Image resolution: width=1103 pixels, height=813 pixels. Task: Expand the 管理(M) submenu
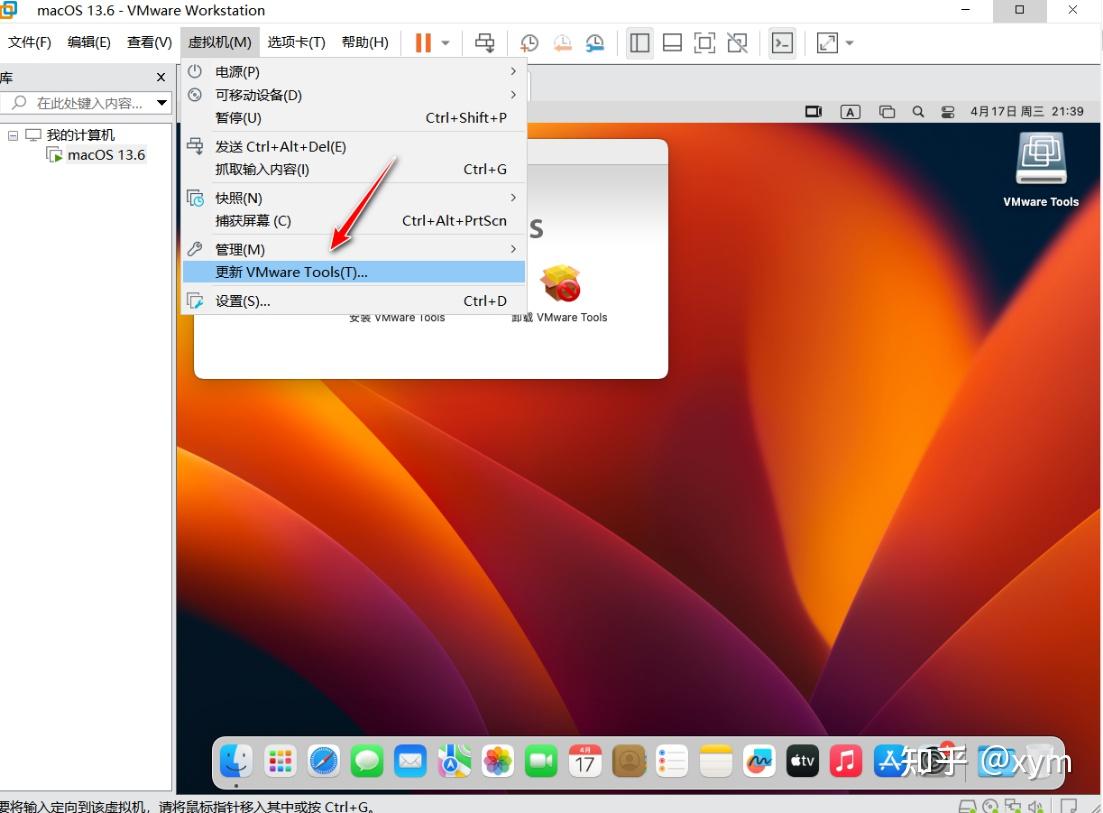point(354,249)
